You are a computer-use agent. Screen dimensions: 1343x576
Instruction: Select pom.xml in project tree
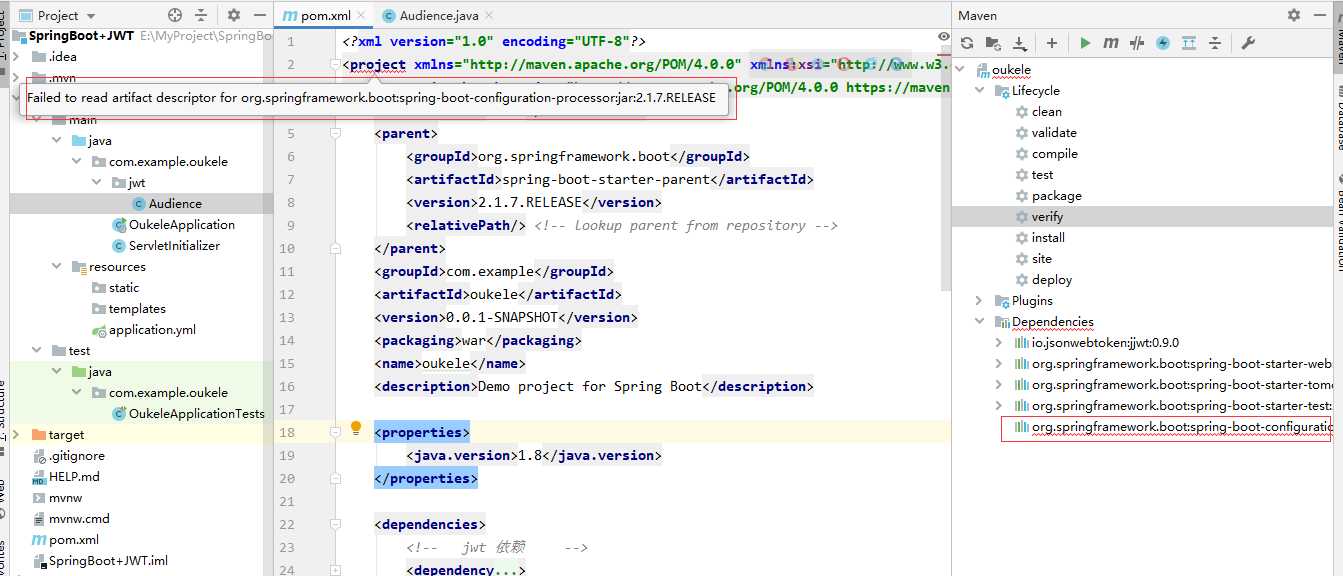click(73, 540)
